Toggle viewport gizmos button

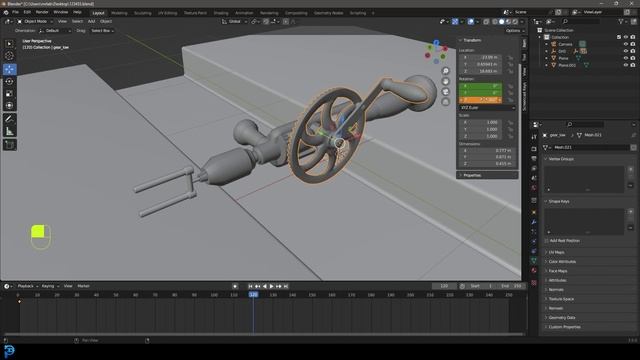coord(455,22)
